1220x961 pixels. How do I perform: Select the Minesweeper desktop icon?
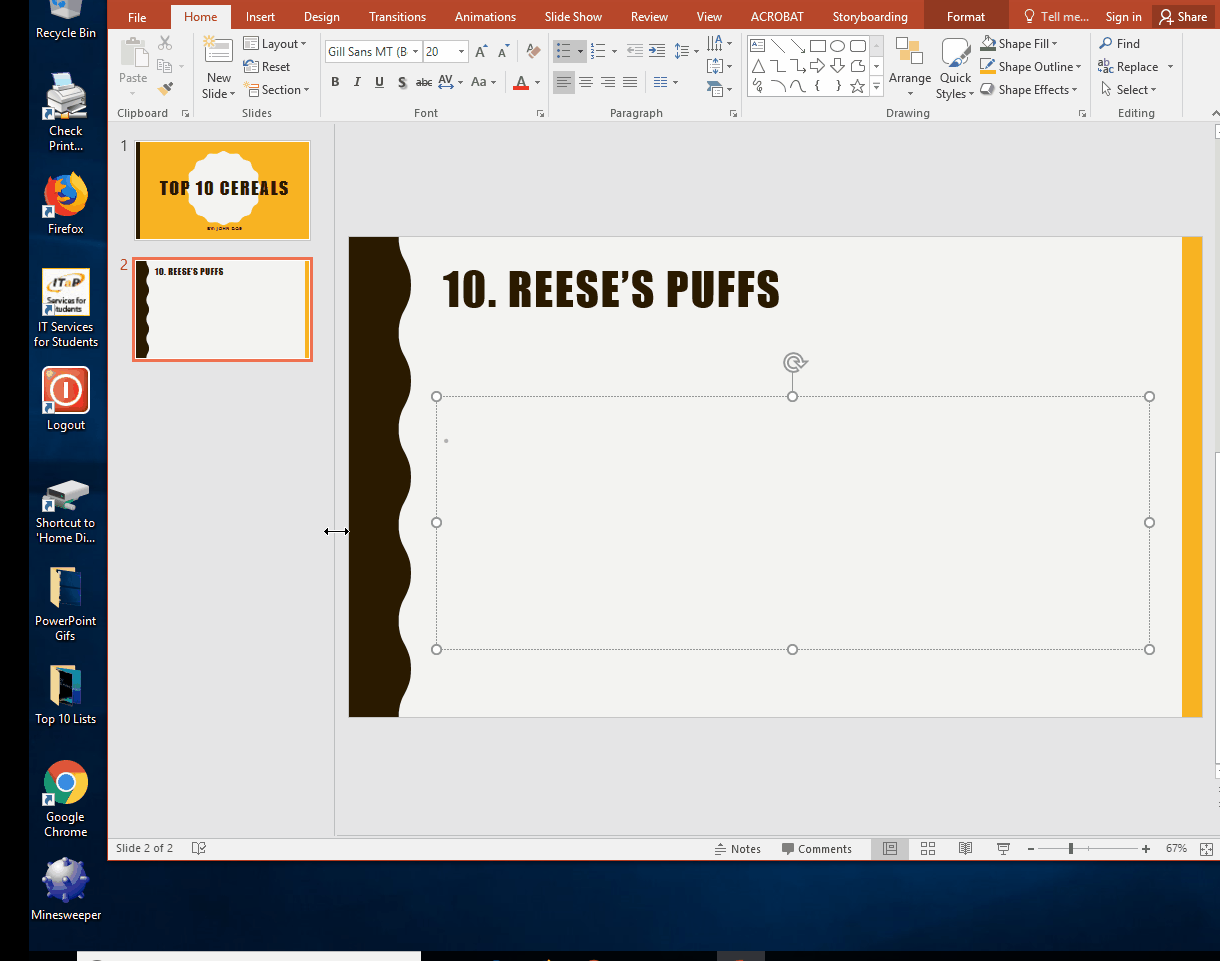pyautogui.click(x=66, y=889)
